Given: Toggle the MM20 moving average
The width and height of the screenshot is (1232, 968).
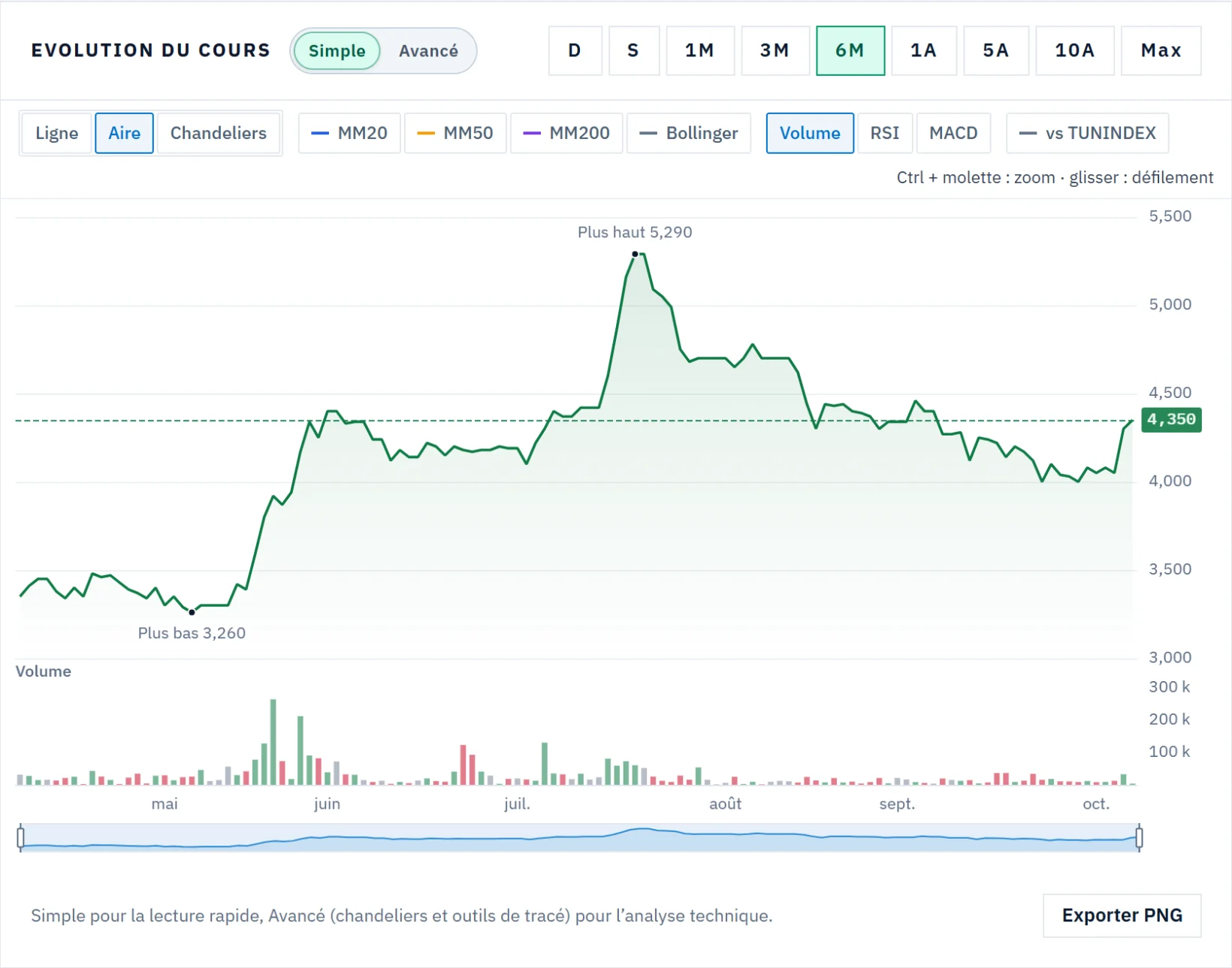Looking at the screenshot, I should (x=349, y=133).
